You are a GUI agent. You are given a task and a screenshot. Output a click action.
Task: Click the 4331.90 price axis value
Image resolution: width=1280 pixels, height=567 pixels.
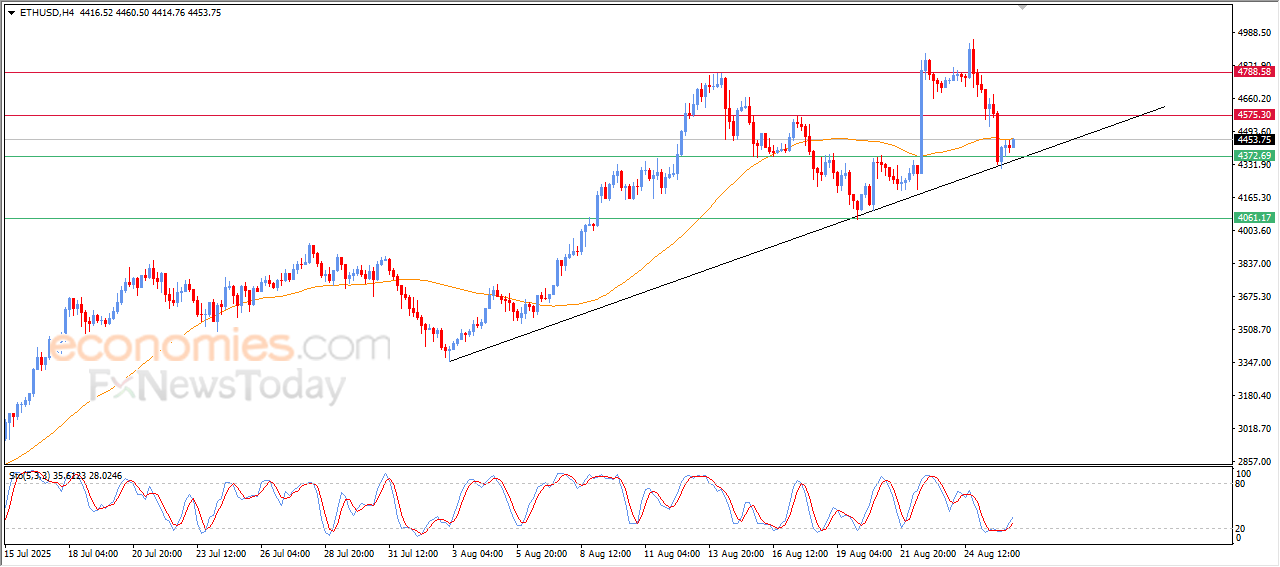pos(1254,165)
